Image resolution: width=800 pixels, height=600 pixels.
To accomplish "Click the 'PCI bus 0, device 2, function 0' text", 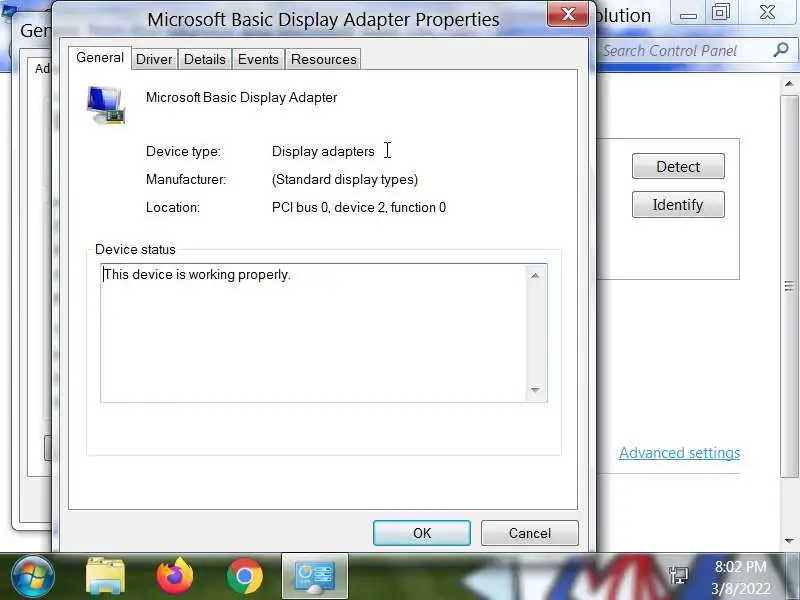I will pyautogui.click(x=359, y=208).
